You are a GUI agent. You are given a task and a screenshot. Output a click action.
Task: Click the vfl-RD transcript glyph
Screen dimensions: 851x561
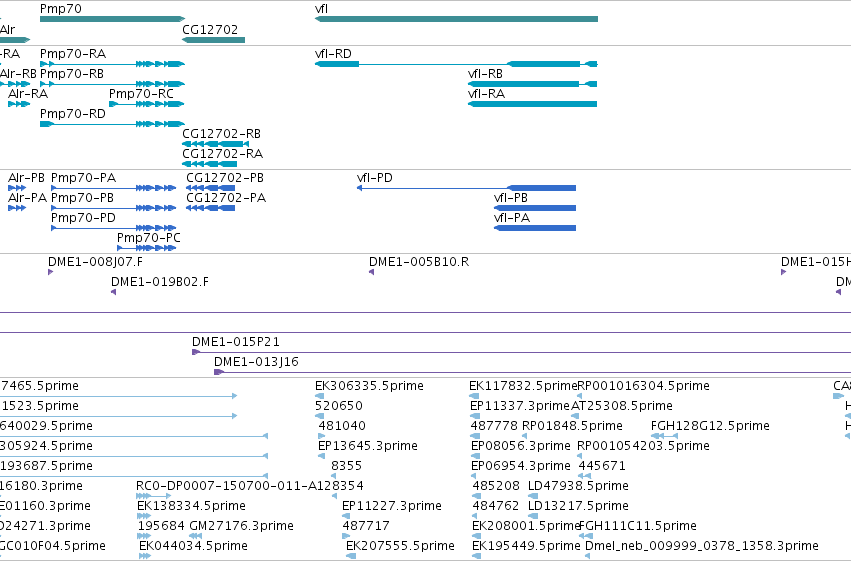[x=456, y=64]
